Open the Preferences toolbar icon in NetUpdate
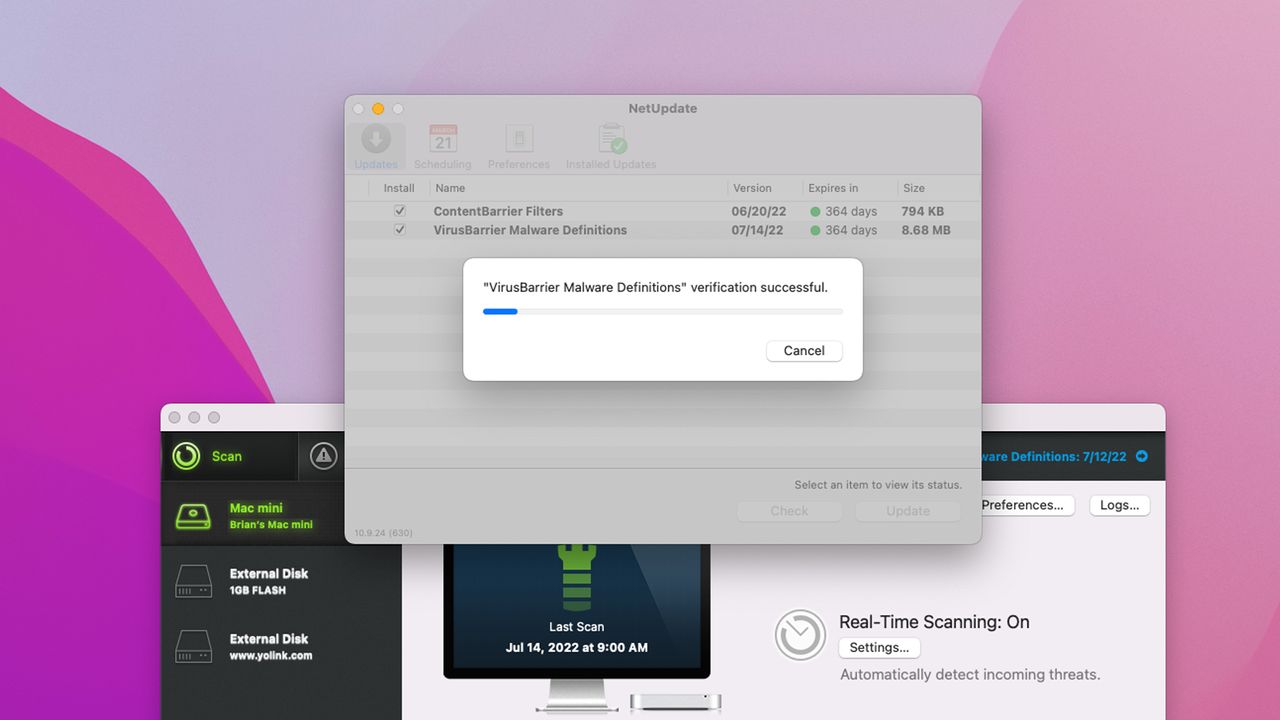Image resolution: width=1280 pixels, height=720 pixels. coord(519,146)
